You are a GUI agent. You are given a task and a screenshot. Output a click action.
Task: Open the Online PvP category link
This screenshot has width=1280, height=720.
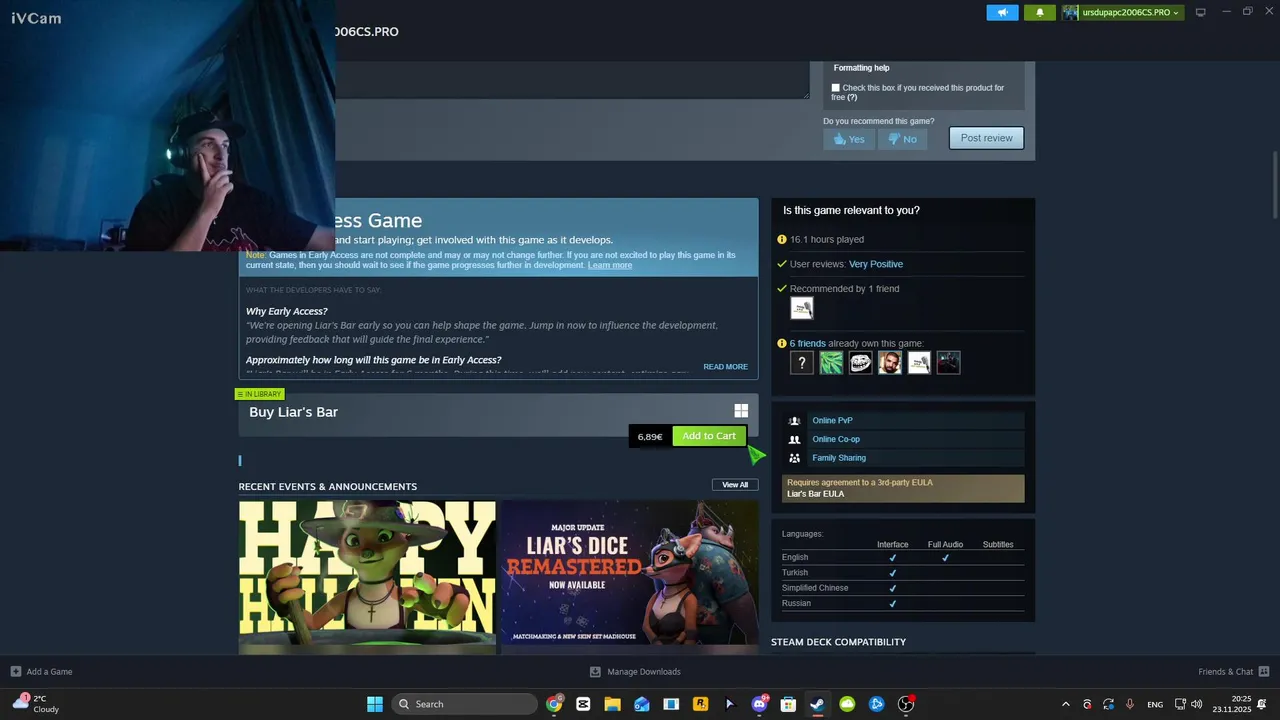click(832, 421)
